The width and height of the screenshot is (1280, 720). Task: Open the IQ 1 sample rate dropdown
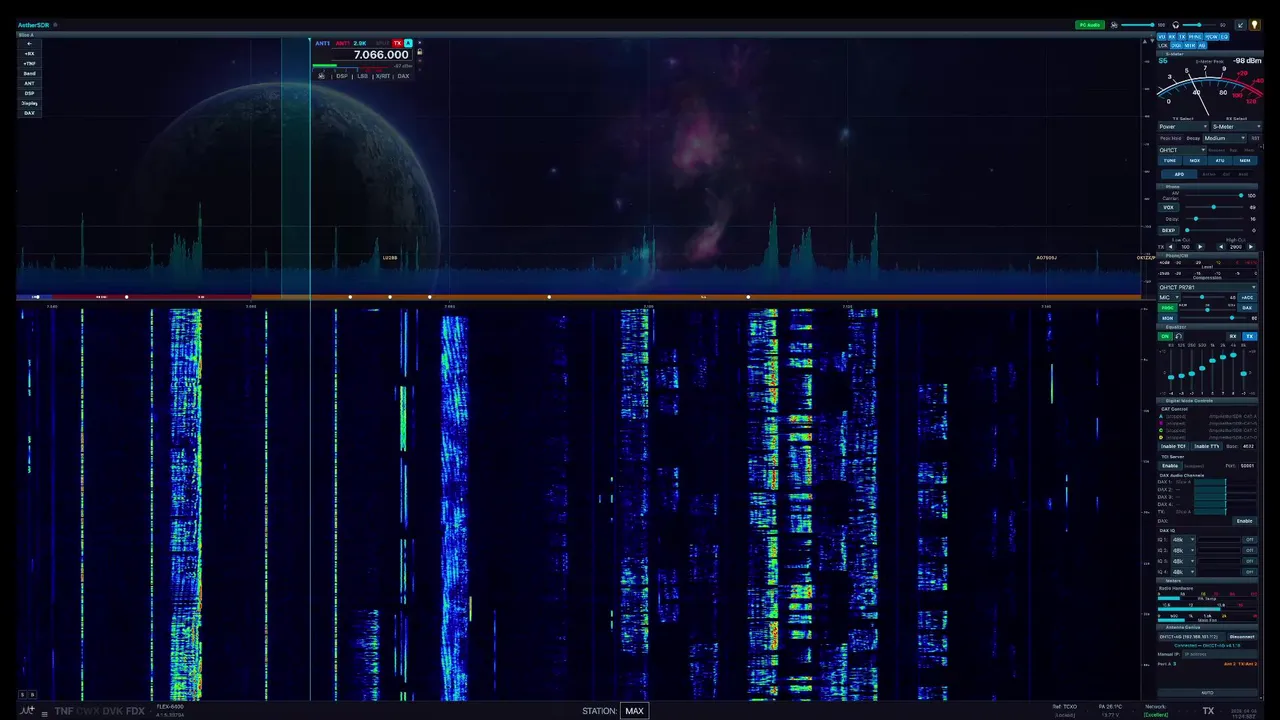click(x=1183, y=540)
